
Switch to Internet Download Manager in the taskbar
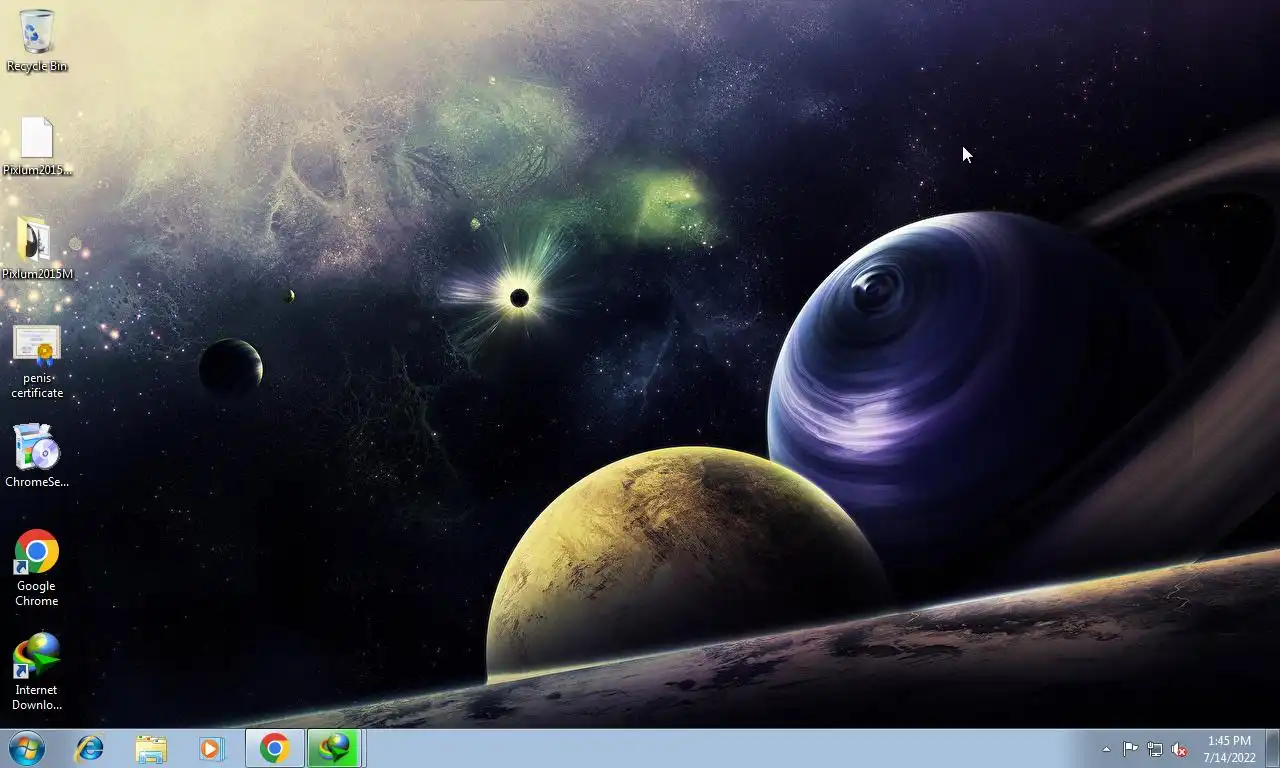pyautogui.click(x=334, y=748)
